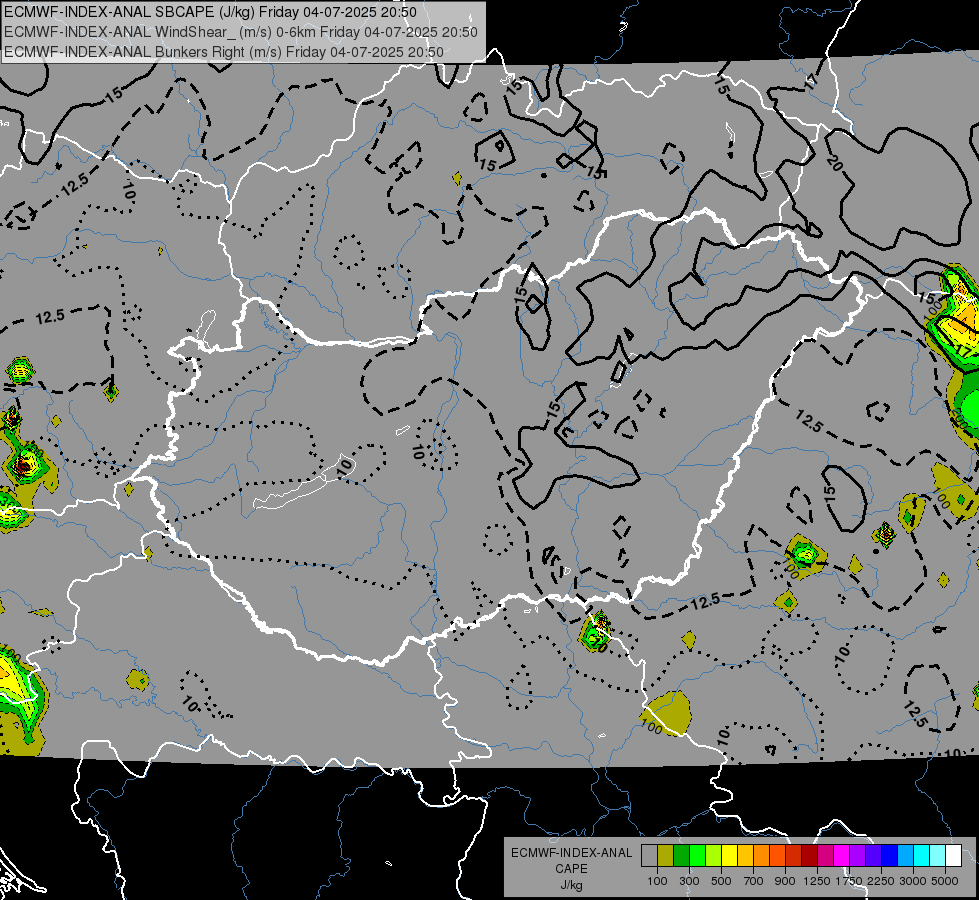
Task: Click legend value 2250
Action: pyautogui.click(x=882, y=881)
